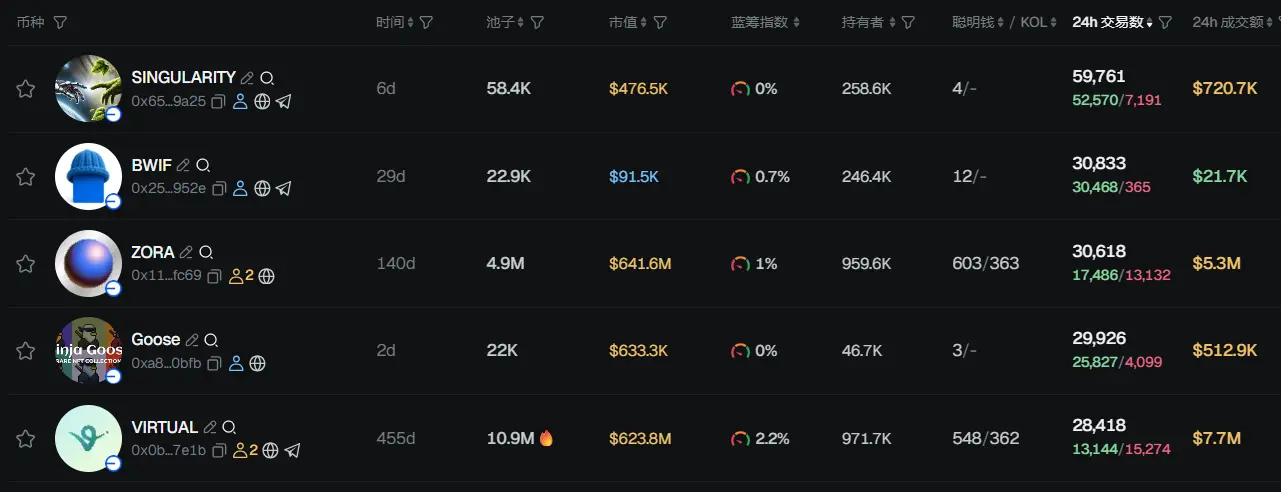This screenshot has width=1281, height=492.
Task: Click the blue-chip gauge indicator for VIRTUAL
Action: [x=740, y=439]
